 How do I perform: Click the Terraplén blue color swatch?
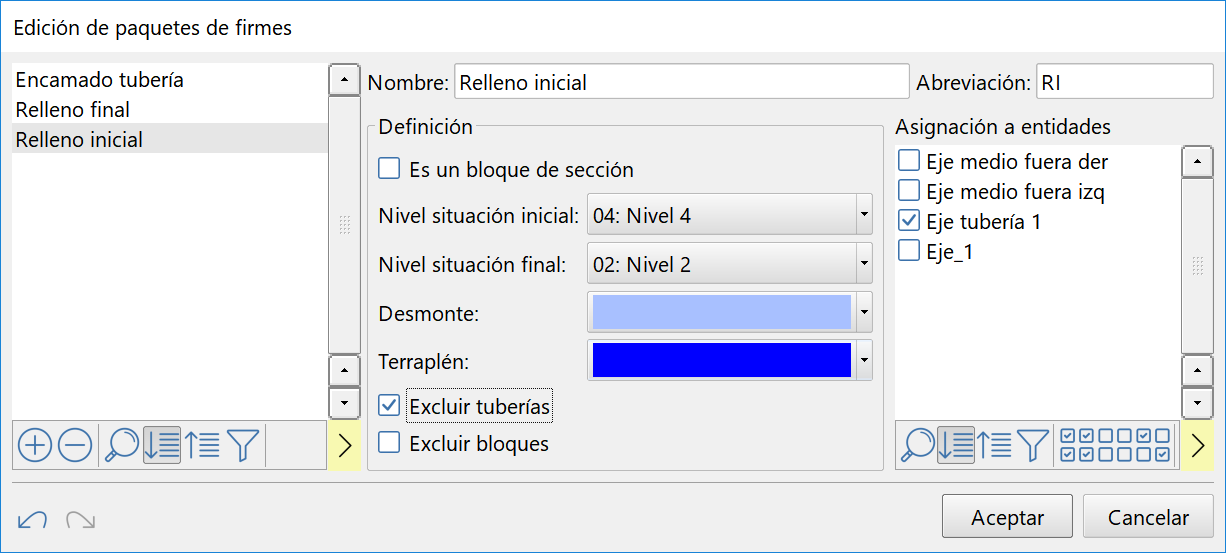pyautogui.click(x=721, y=361)
